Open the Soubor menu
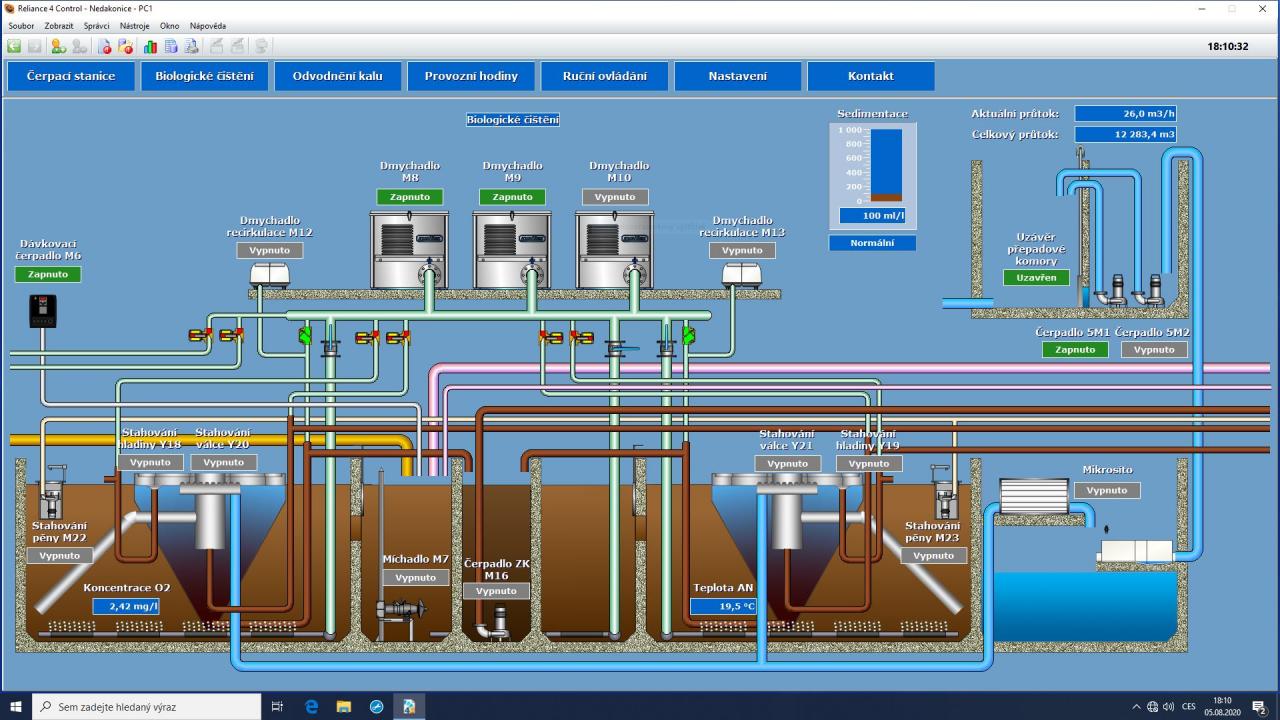The image size is (1280, 720). pos(21,26)
